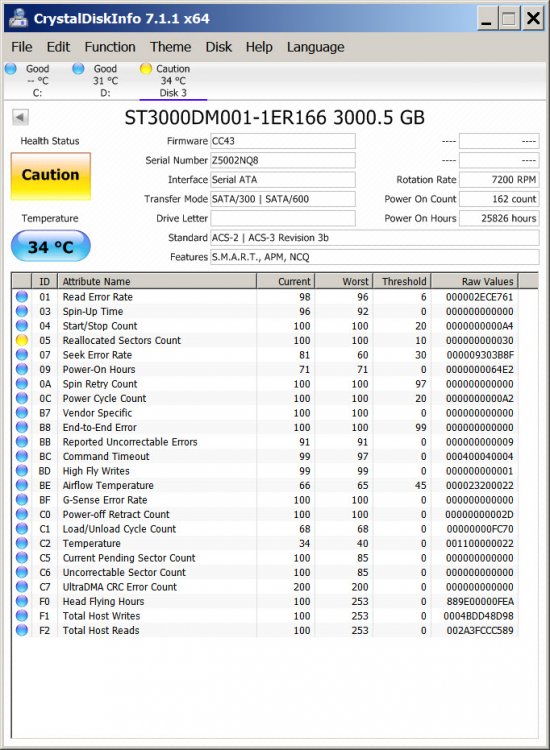Open the Language menu

316,47
